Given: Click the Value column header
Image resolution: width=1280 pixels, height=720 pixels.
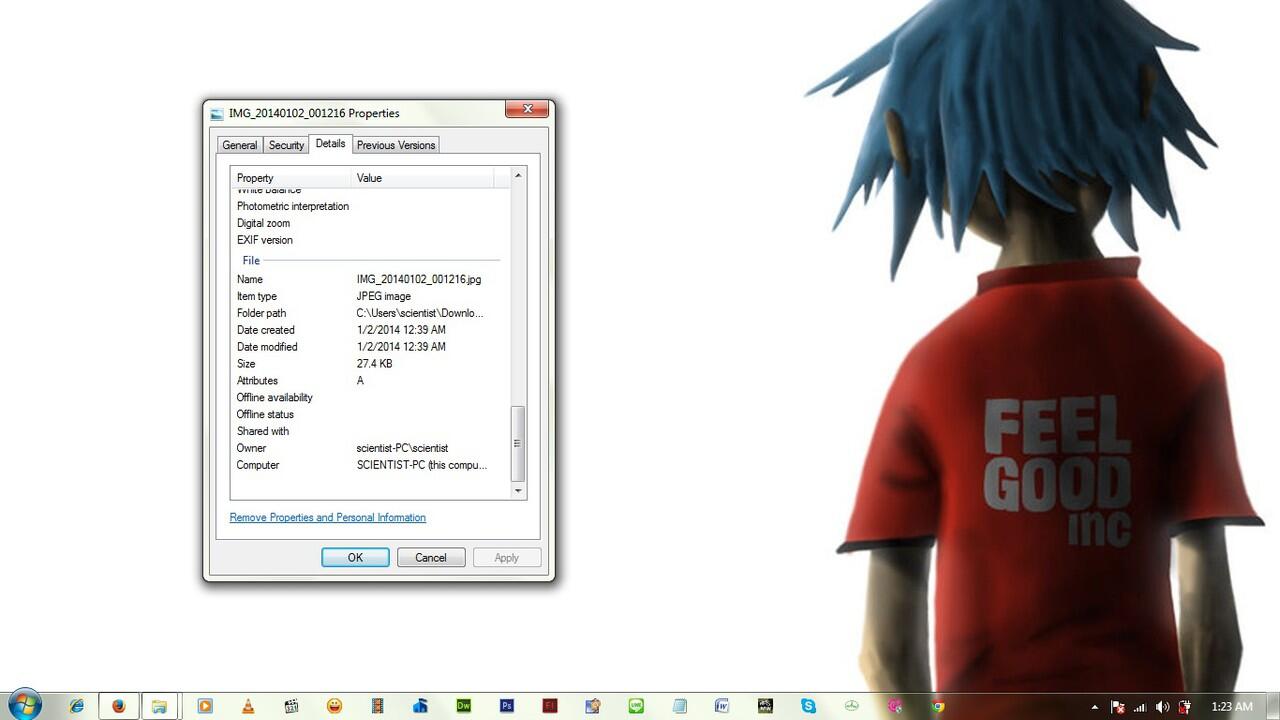Looking at the screenshot, I should tap(423, 178).
